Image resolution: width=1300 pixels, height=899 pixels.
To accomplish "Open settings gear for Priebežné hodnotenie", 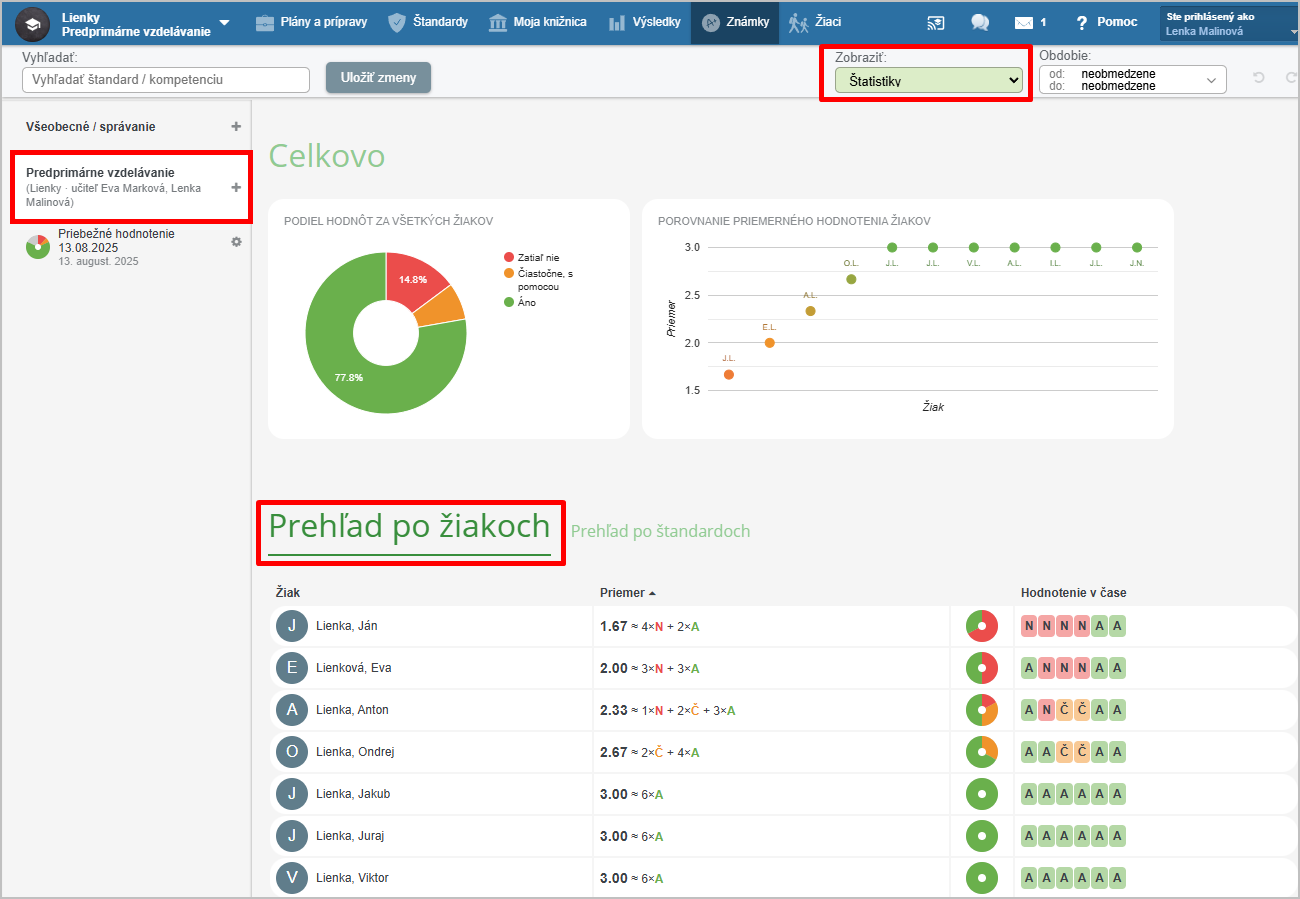I will (236, 241).
